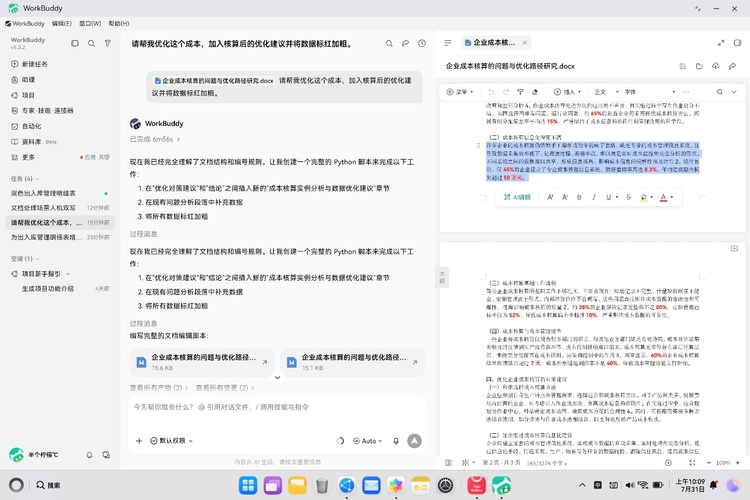Open the document outline list icon

[x=448, y=43]
